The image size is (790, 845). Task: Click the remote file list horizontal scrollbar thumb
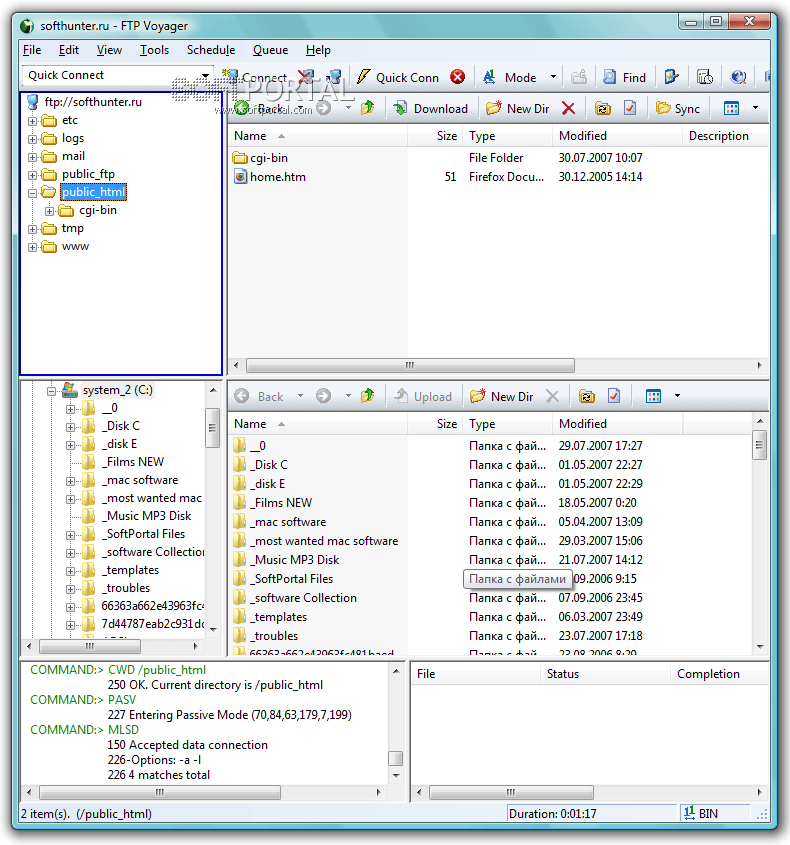pos(410,365)
